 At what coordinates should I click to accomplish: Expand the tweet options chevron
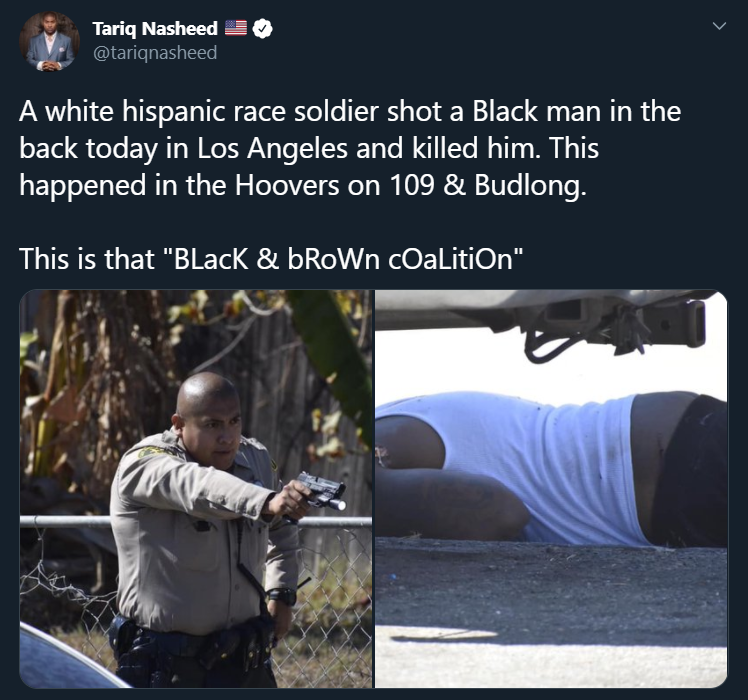click(x=719, y=25)
